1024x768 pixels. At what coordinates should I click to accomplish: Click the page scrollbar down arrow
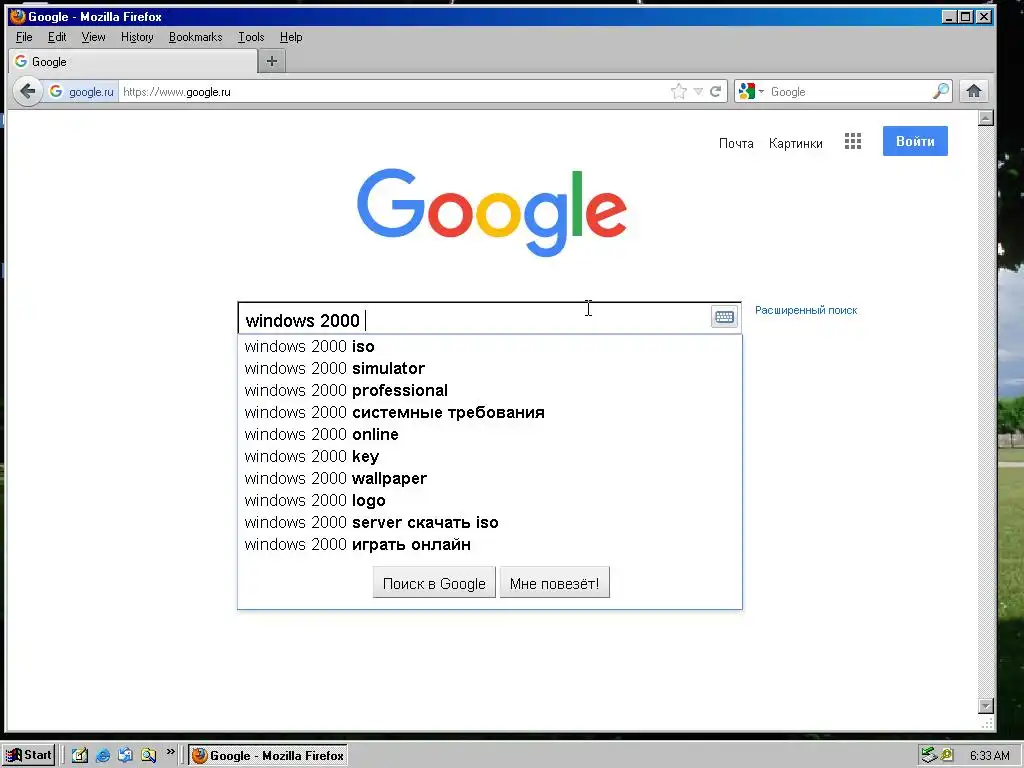point(986,706)
